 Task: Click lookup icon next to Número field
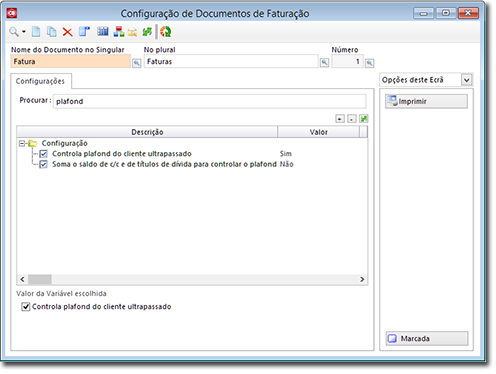tap(369, 63)
